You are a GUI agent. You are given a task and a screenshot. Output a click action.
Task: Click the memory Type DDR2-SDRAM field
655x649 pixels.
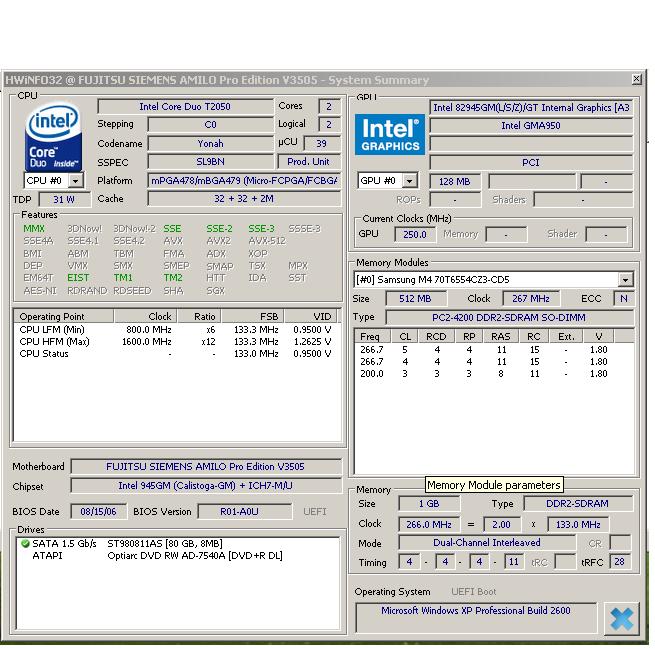pos(578,504)
